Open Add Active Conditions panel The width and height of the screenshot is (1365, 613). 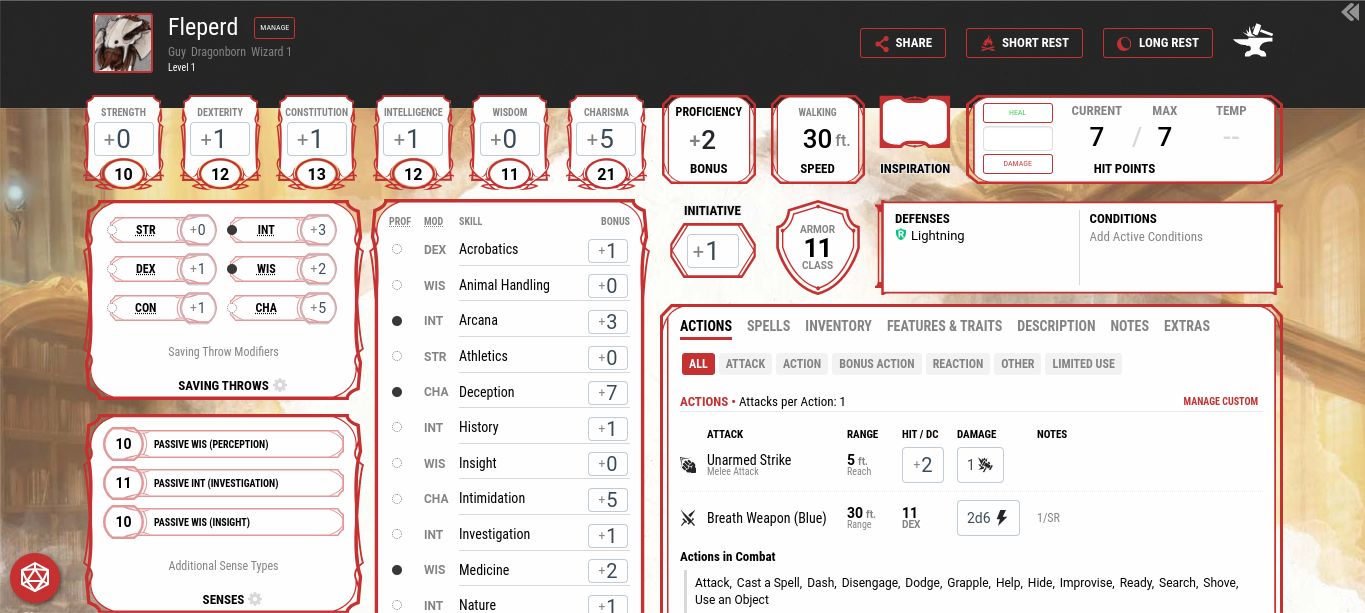[x=1145, y=237]
